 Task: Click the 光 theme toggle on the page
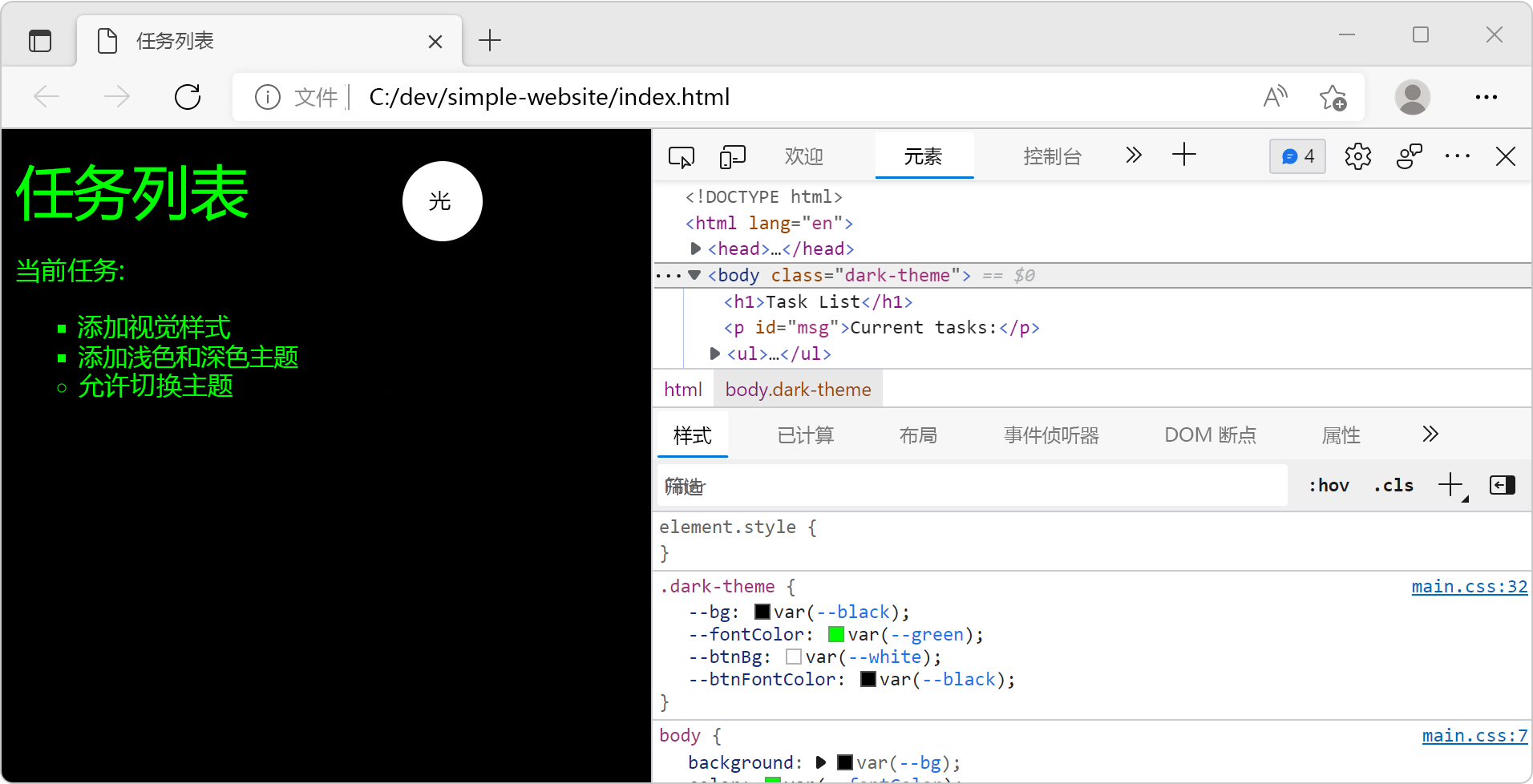click(x=442, y=201)
